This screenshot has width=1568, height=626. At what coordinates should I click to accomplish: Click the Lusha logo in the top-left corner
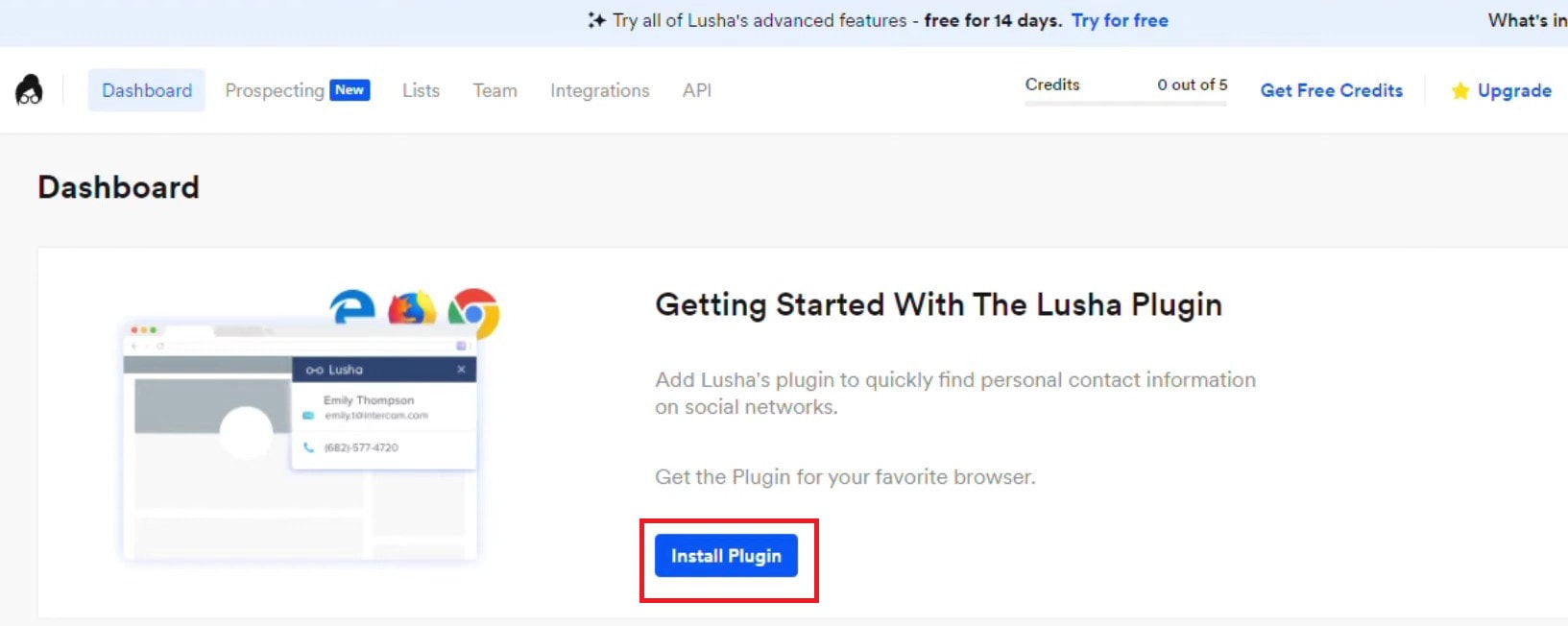(29, 89)
